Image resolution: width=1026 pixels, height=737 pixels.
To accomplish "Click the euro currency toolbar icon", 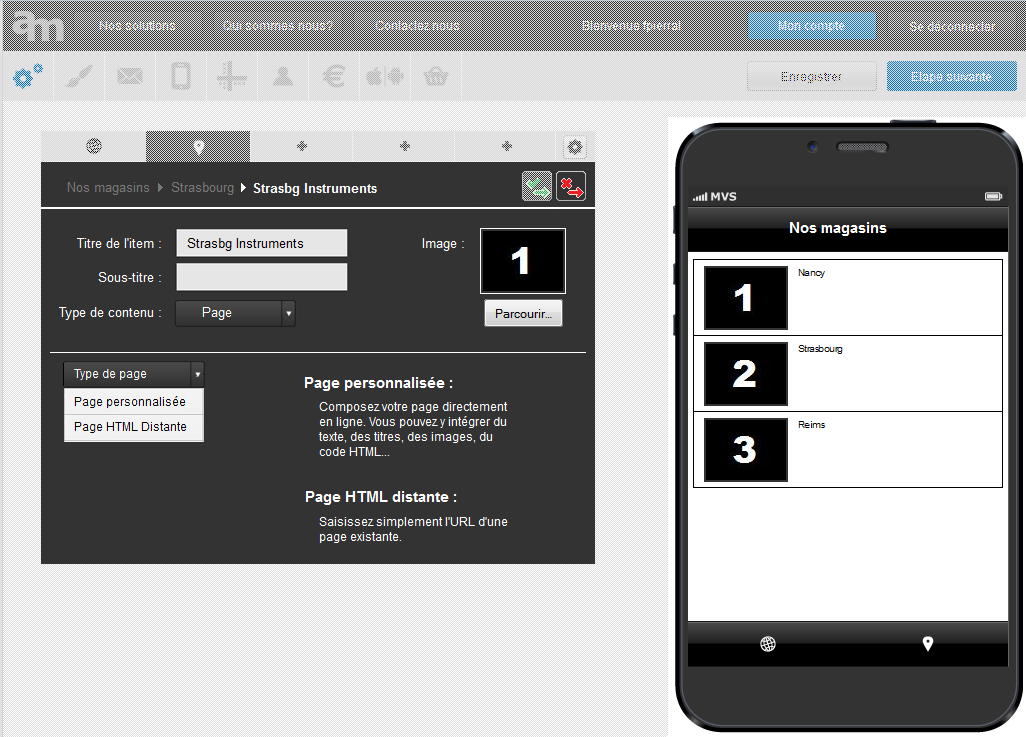I will [334, 77].
